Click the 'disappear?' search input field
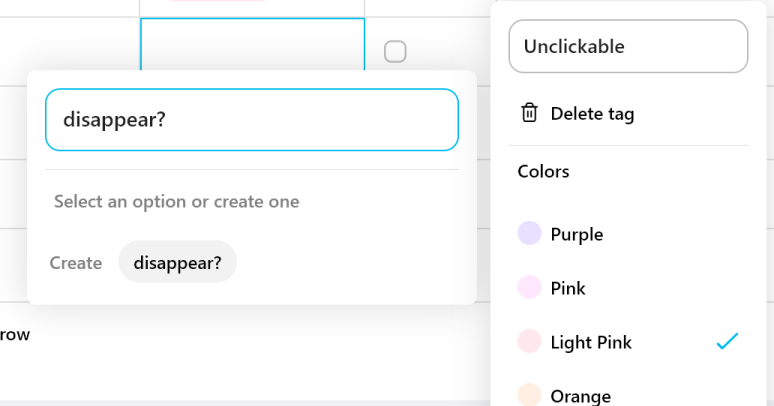 (252, 120)
